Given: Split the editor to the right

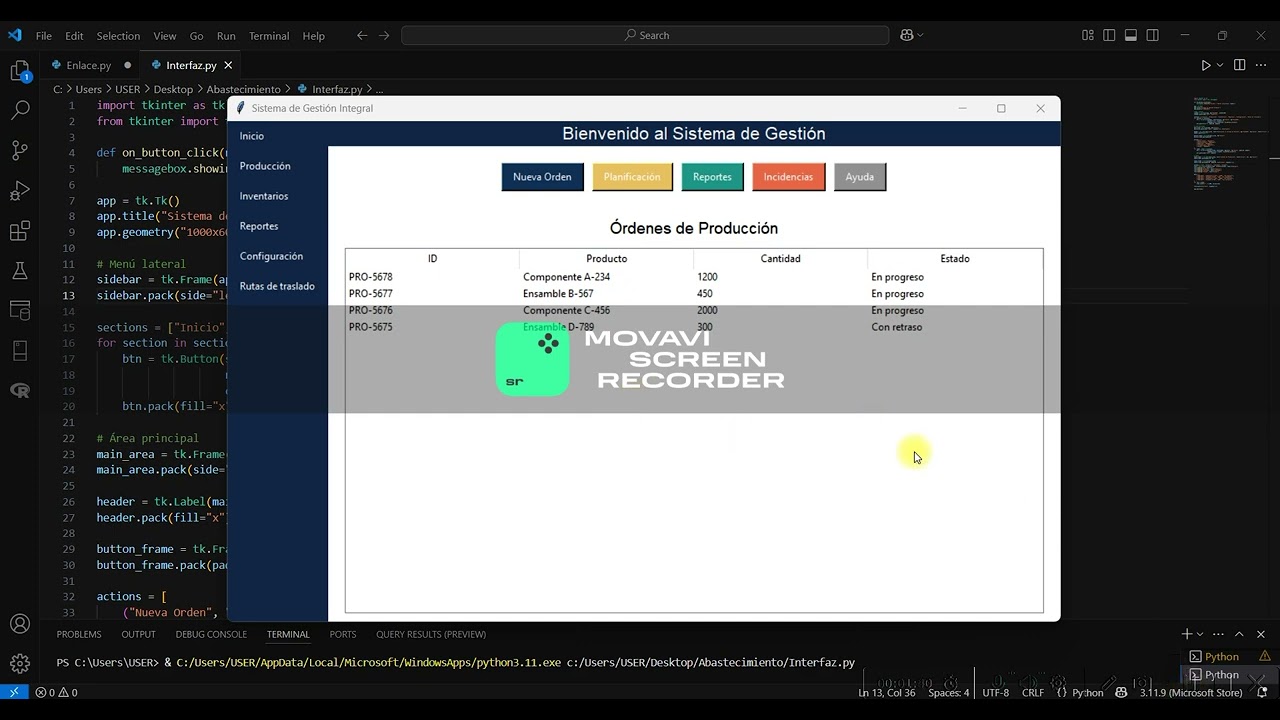Looking at the screenshot, I should tap(1239, 65).
